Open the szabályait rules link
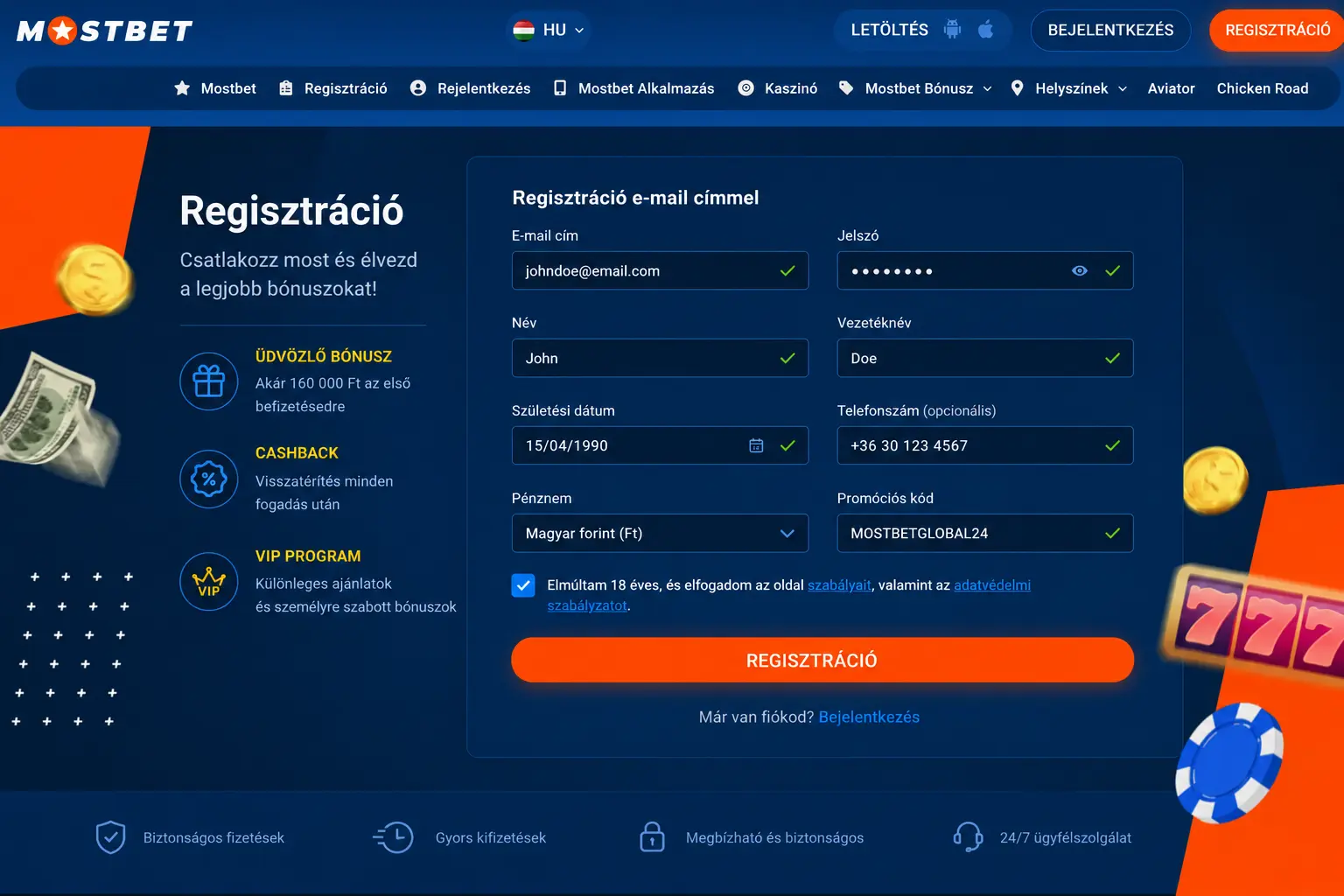The width and height of the screenshot is (1344, 896). (839, 585)
